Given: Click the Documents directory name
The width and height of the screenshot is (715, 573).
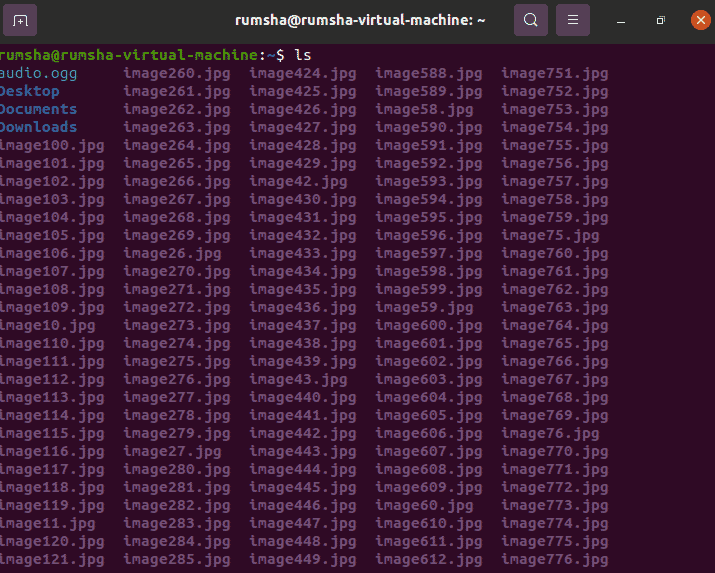Looking at the screenshot, I should click(38, 109).
